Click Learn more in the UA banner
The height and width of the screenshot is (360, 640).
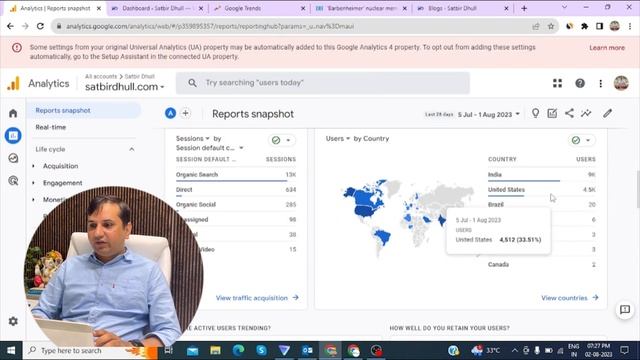pos(607,48)
